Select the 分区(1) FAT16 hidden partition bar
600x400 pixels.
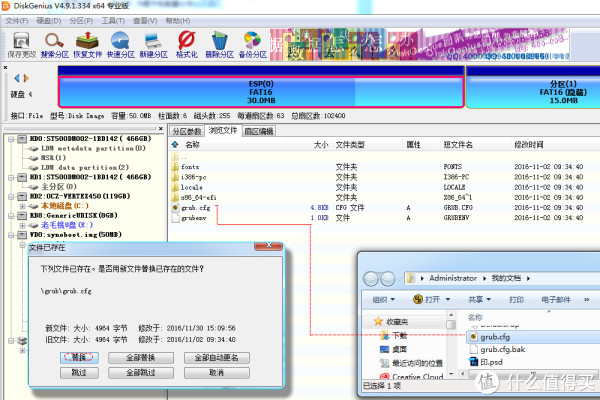[x=533, y=92]
